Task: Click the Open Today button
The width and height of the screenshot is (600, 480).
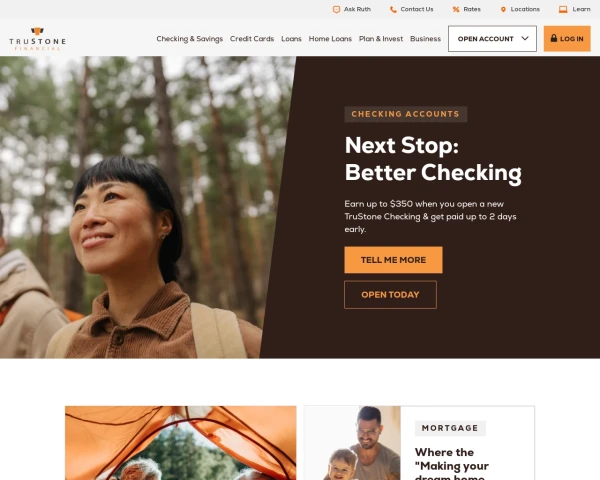Action: (x=390, y=295)
